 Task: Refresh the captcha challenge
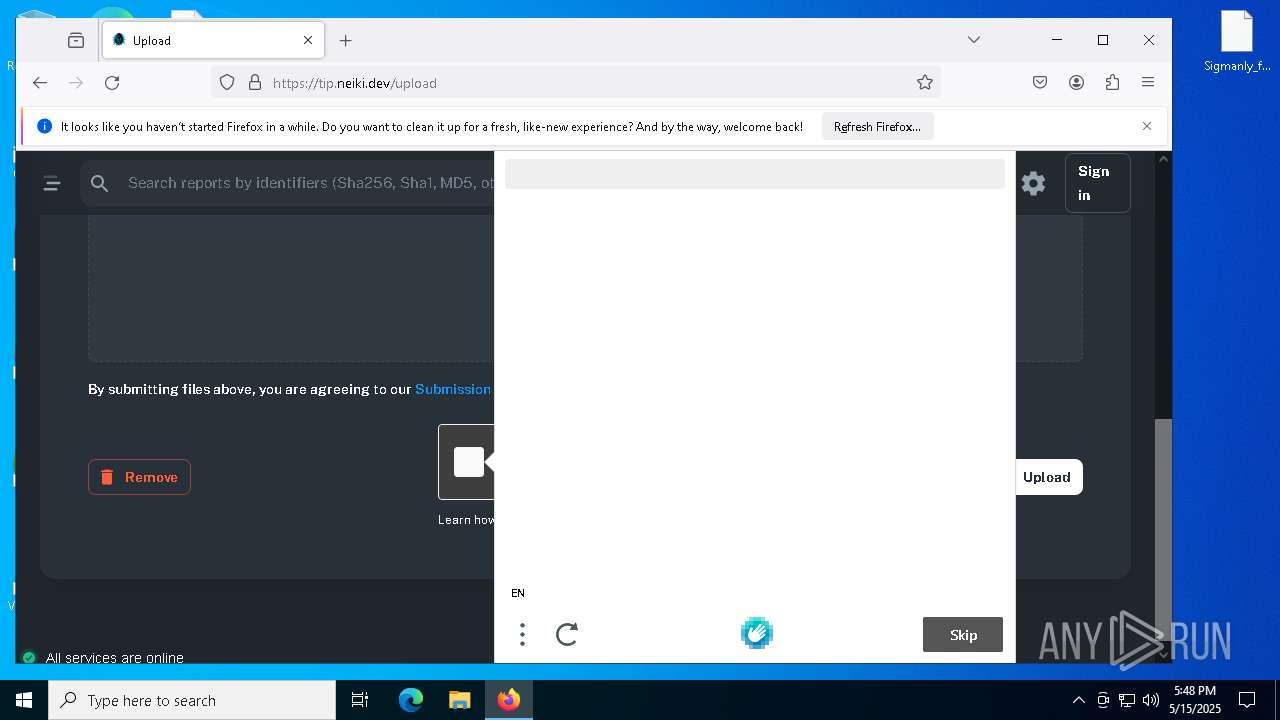click(x=567, y=634)
